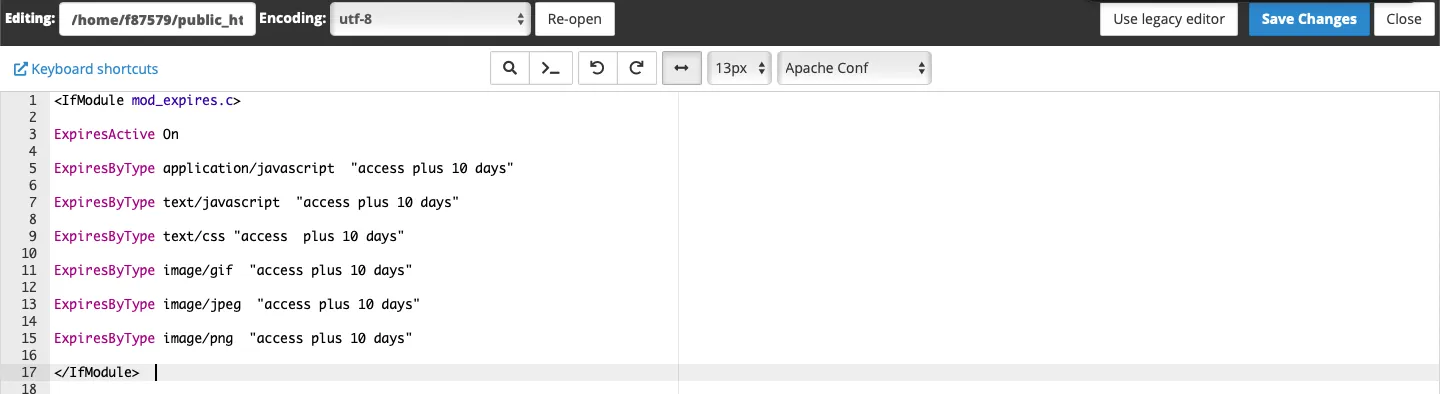The height and width of the screenshot is (394, 1440).
Task: Click the image/png ExpiresByType line
Action: coord(233,338)
